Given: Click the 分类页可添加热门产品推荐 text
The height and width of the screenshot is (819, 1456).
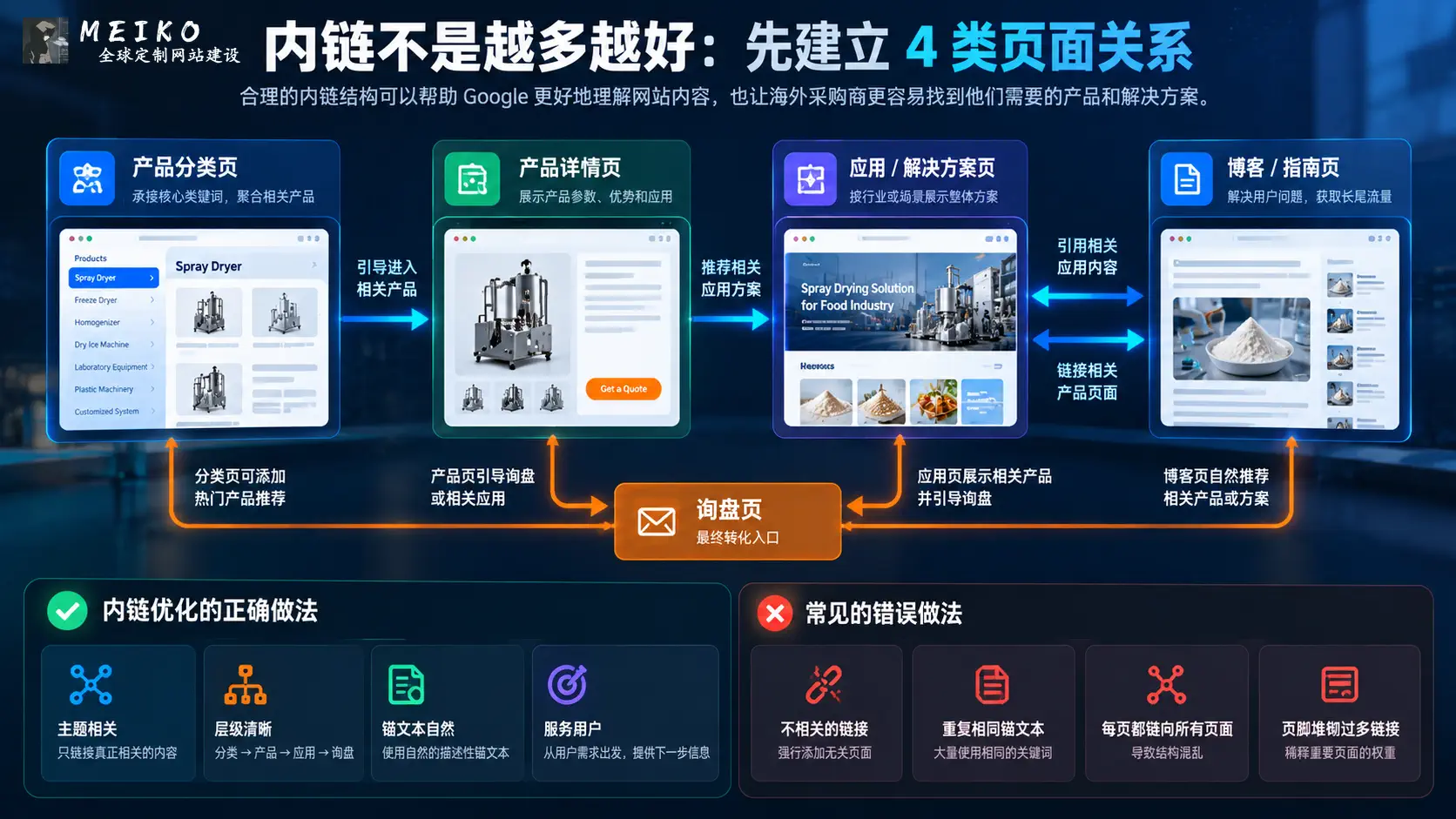Looking at the screenshot, I should [x=240, y=487].
